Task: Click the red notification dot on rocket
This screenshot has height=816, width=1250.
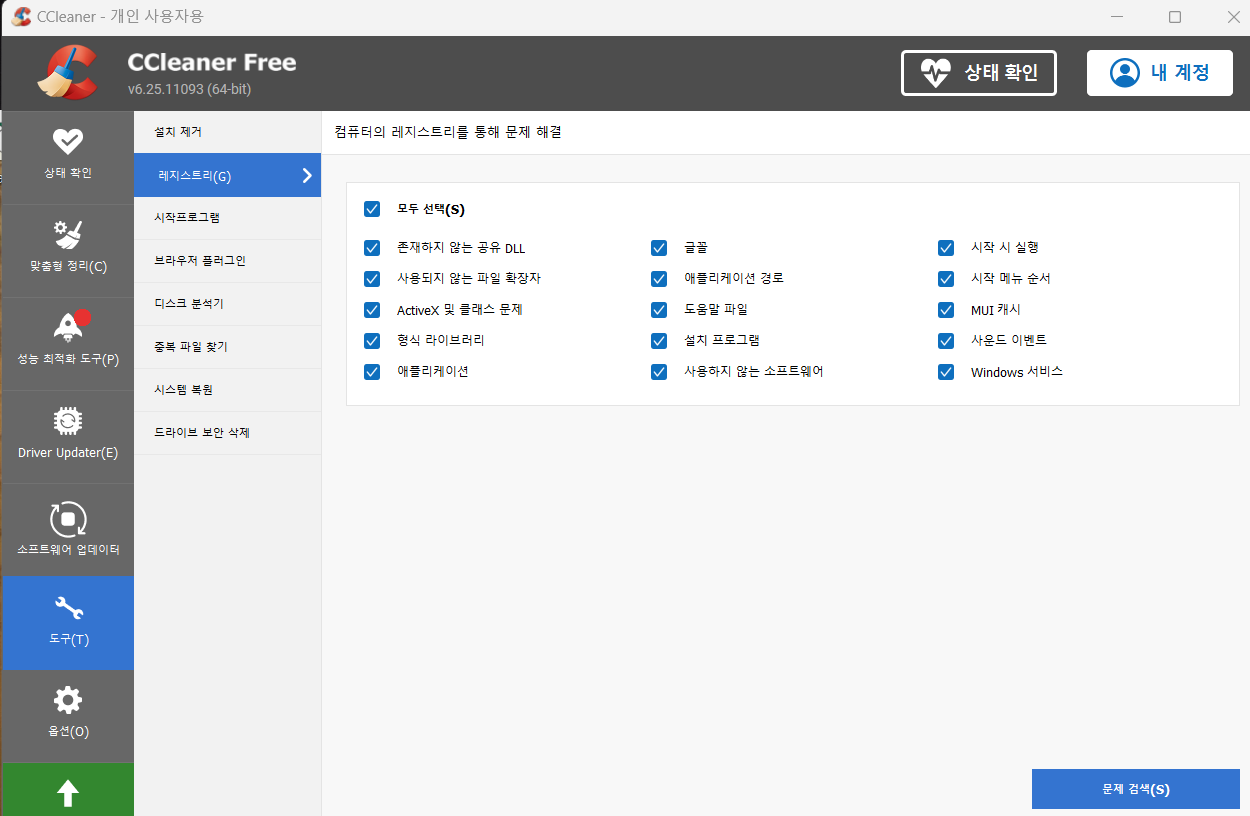Action: coord(83,317)
